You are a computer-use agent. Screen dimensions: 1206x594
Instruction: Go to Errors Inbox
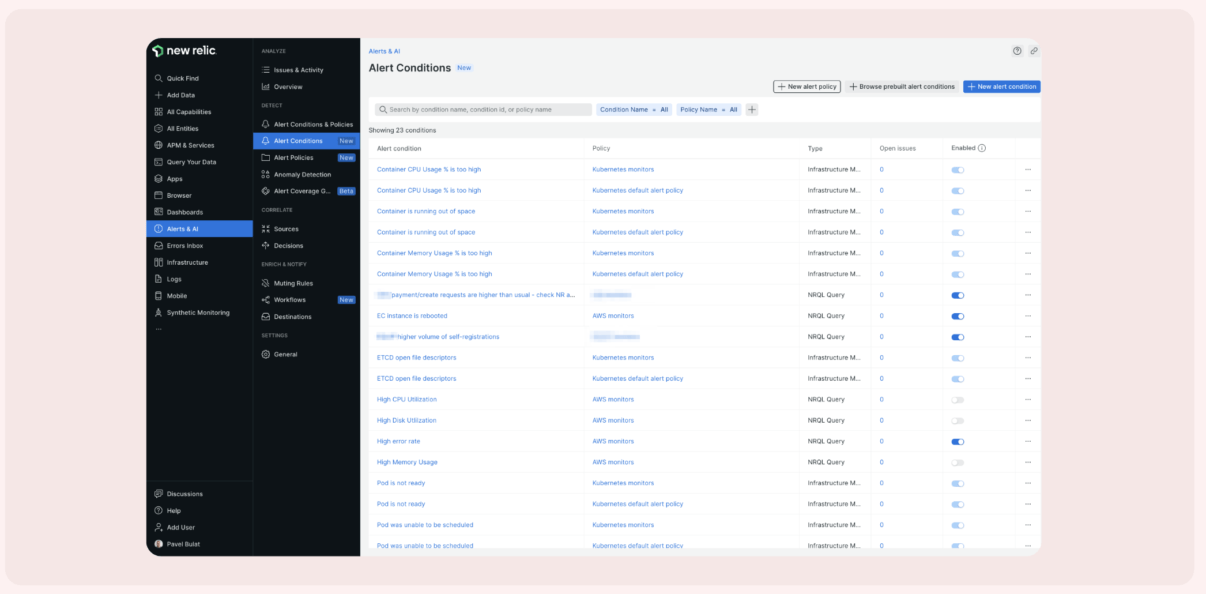[184, 245]
